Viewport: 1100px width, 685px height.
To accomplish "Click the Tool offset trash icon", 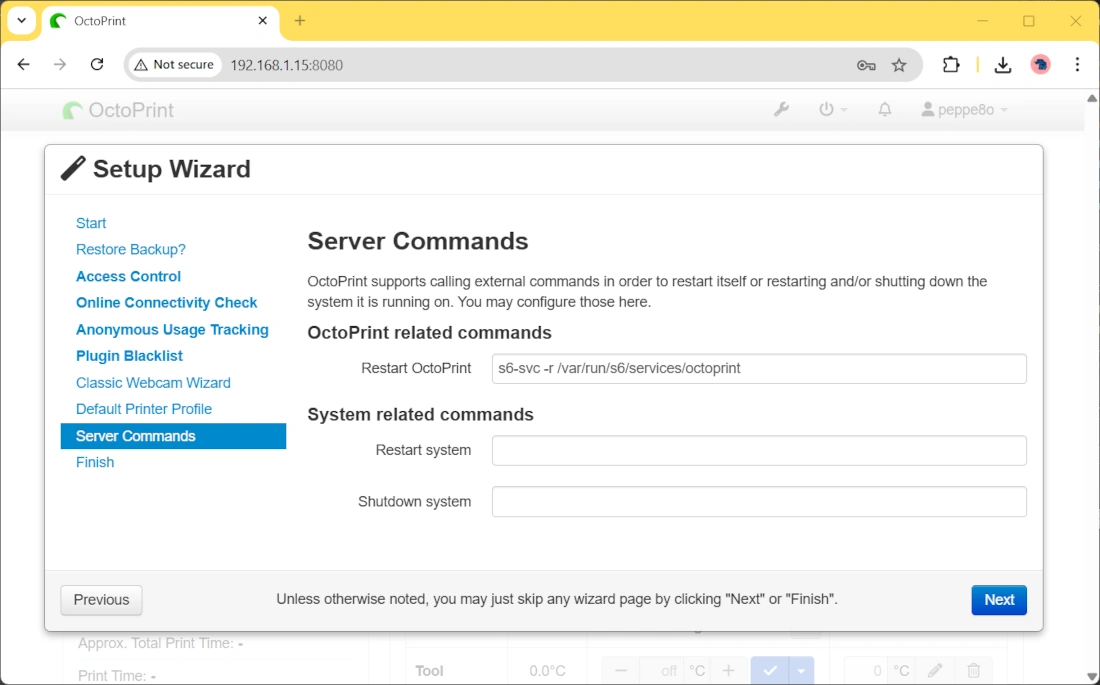I will tap(973, 671).
